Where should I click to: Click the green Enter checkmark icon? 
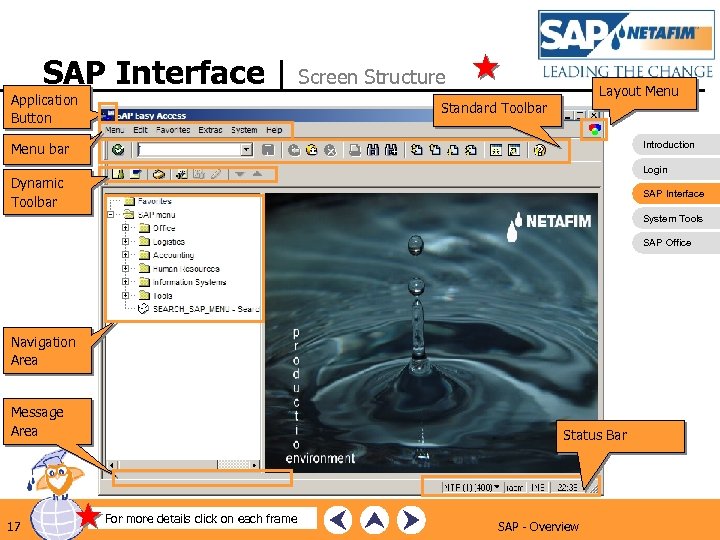[118, 150]
